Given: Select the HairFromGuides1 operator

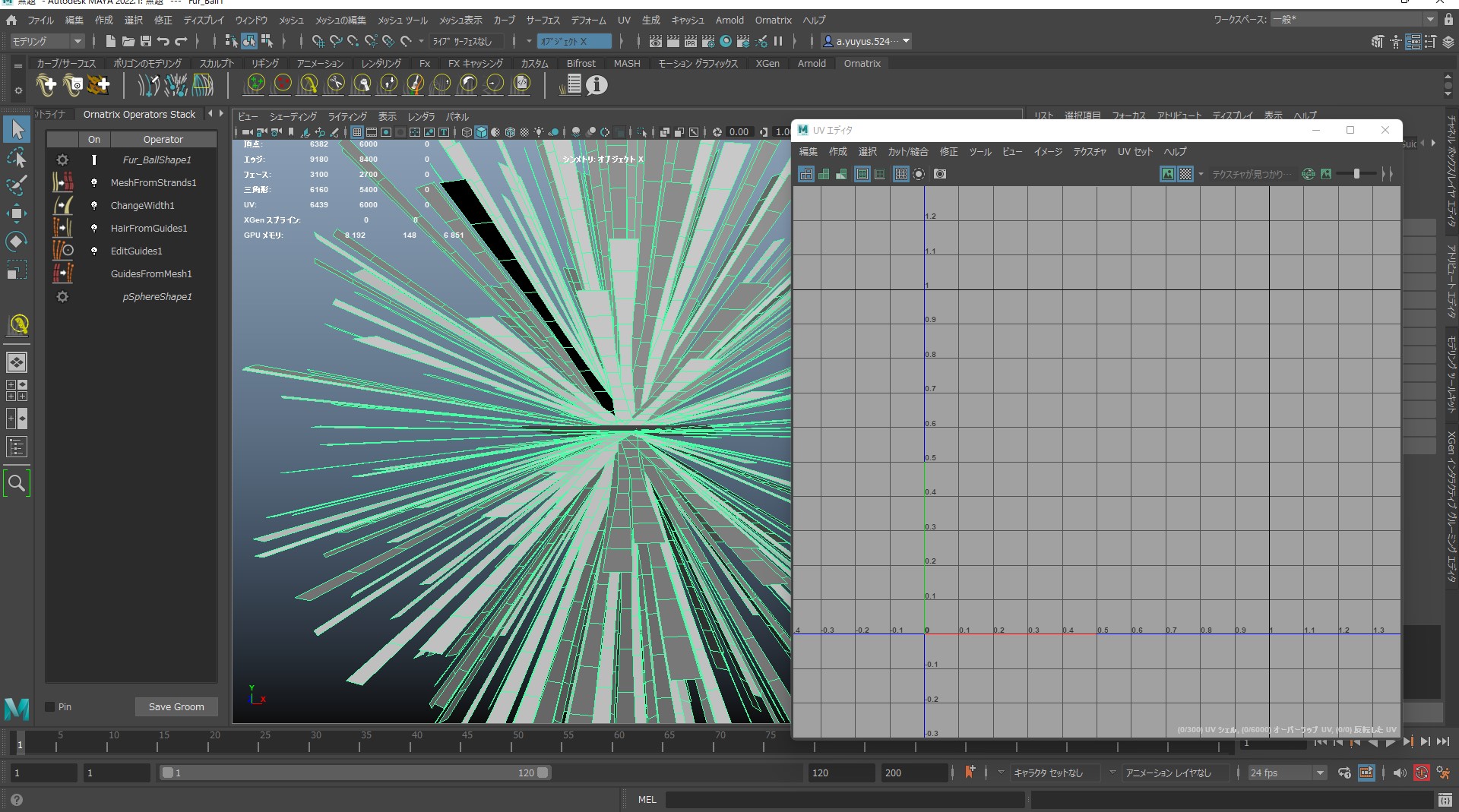Looking at the screenshot, I should tap(149, 228).
